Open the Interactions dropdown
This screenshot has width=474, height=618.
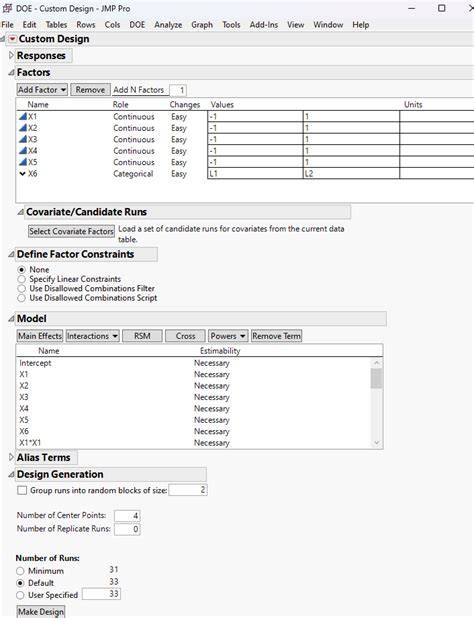click(92, 336)
